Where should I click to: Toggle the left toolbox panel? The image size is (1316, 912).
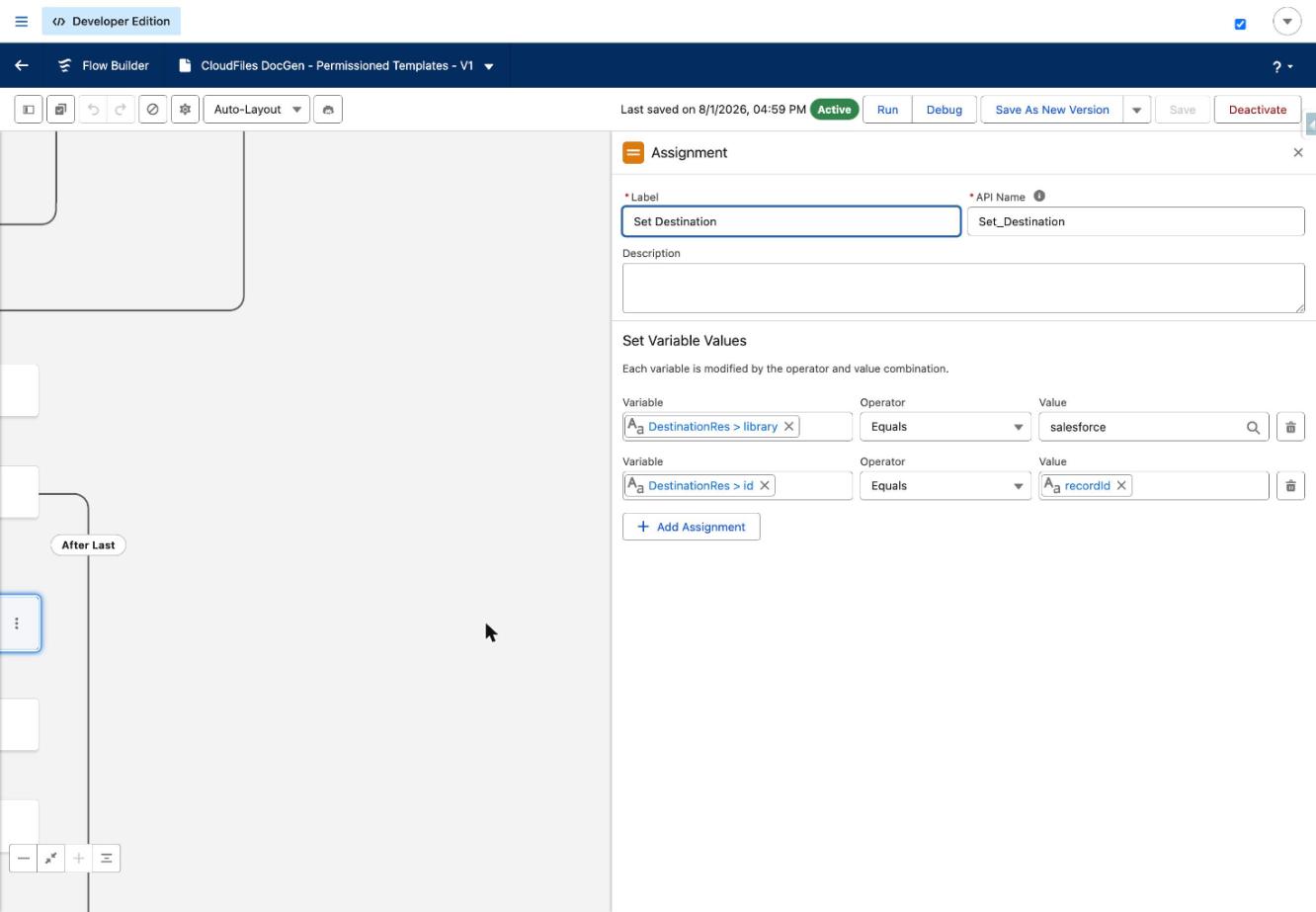pyautogui.click(x=29, y=110)
